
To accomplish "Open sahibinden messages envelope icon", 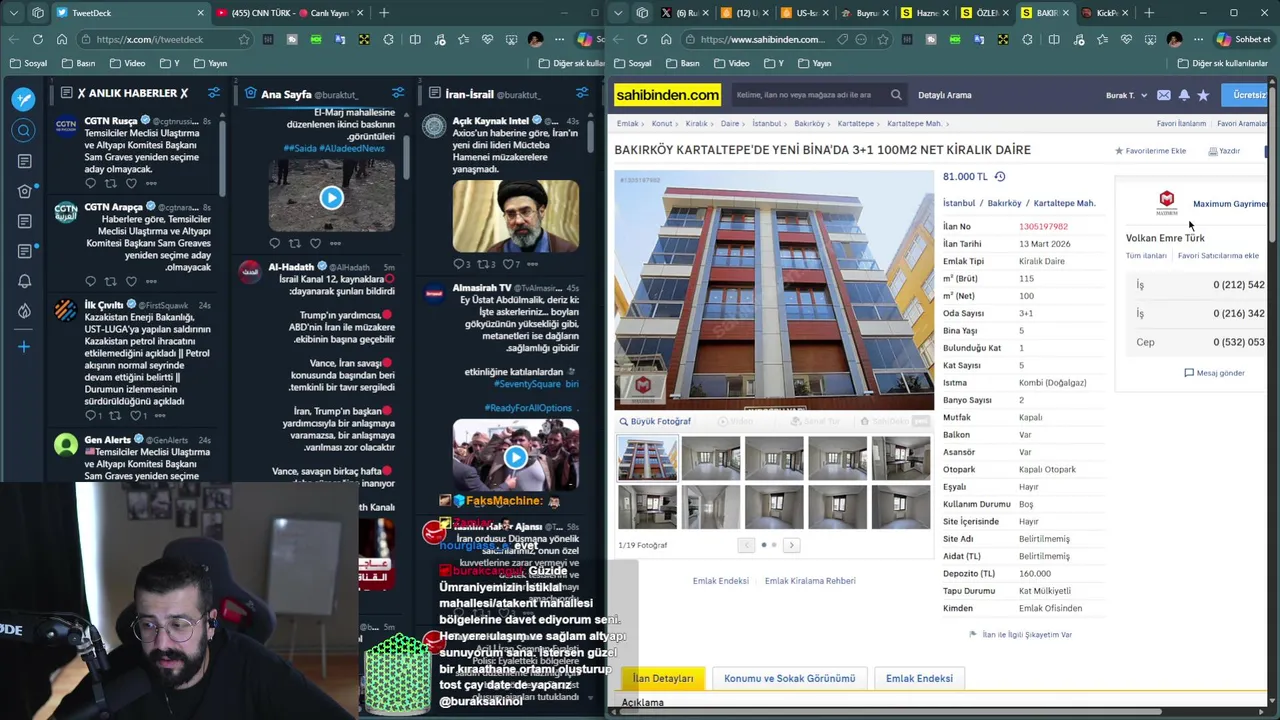I will pyautogui.click(x=1164, y=95).
